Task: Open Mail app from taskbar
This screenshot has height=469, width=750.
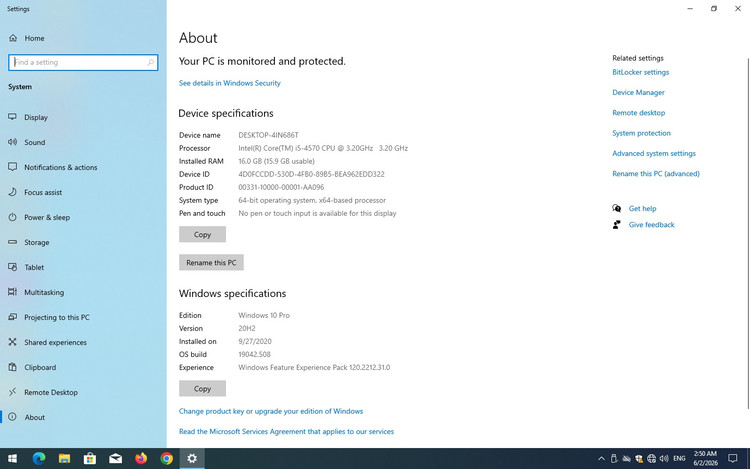Action: click(x=115, y=458)
